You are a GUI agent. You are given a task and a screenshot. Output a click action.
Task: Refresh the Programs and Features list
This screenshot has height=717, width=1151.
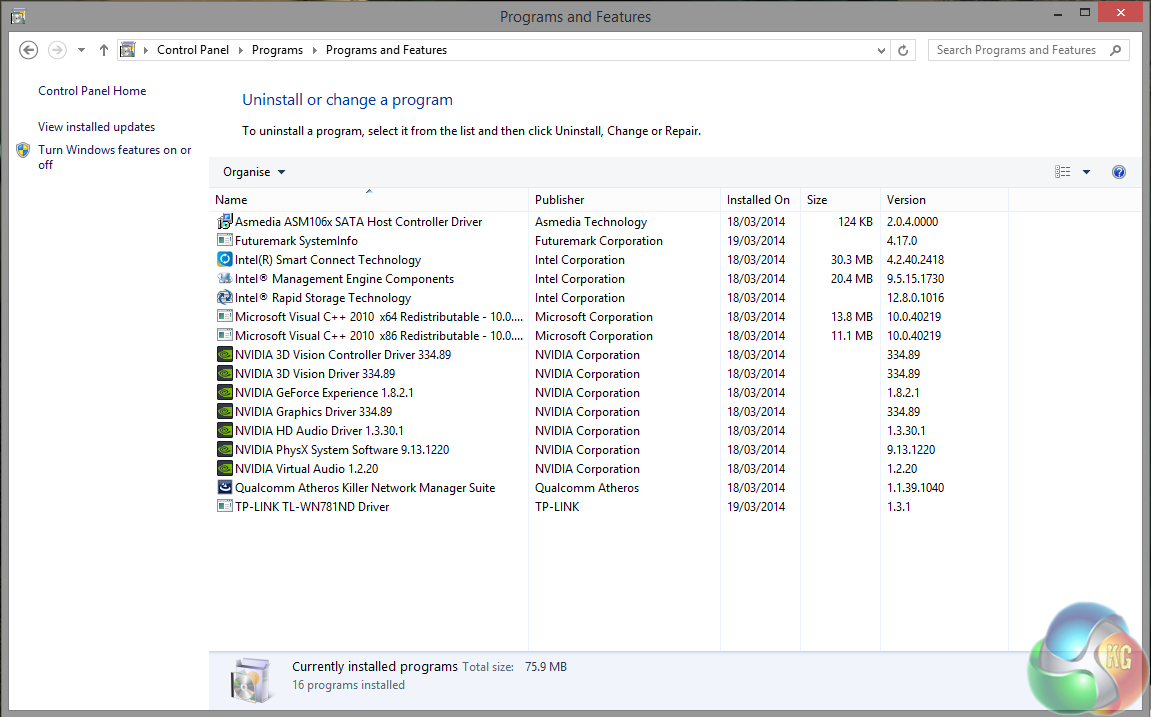903,50
